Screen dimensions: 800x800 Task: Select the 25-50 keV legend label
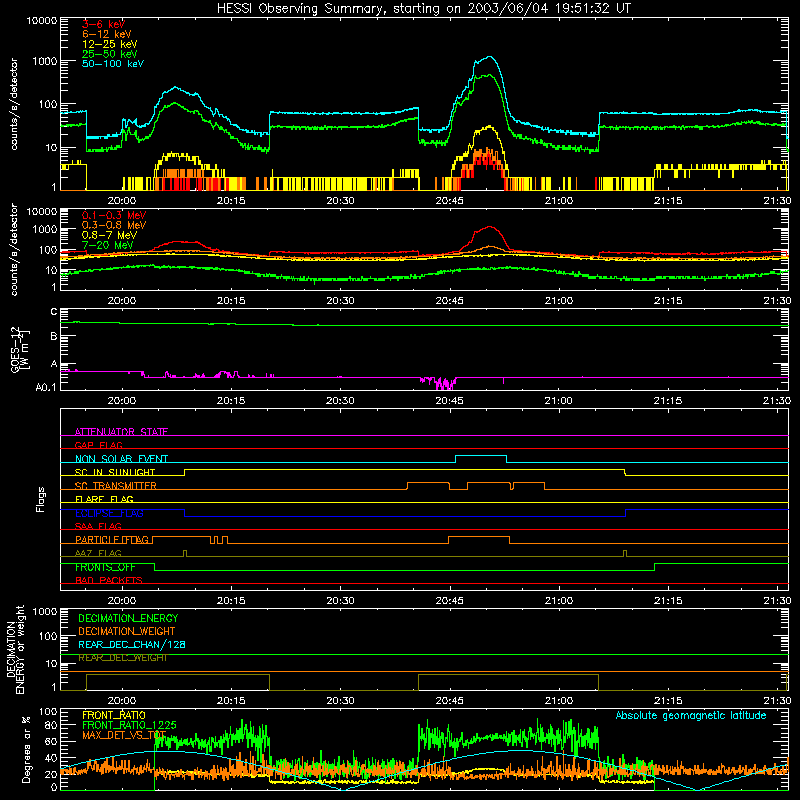coord(109,54)
